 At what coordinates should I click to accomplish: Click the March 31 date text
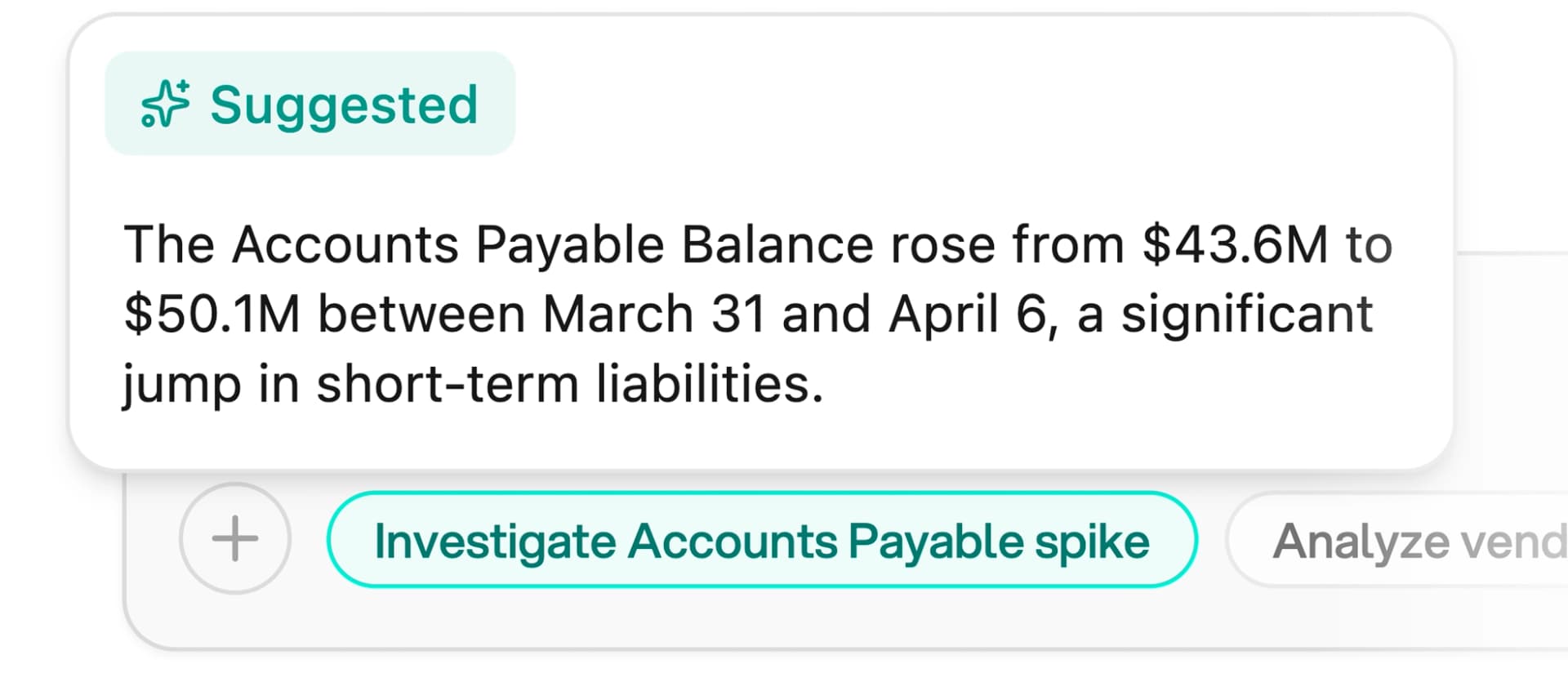[654, 314]
